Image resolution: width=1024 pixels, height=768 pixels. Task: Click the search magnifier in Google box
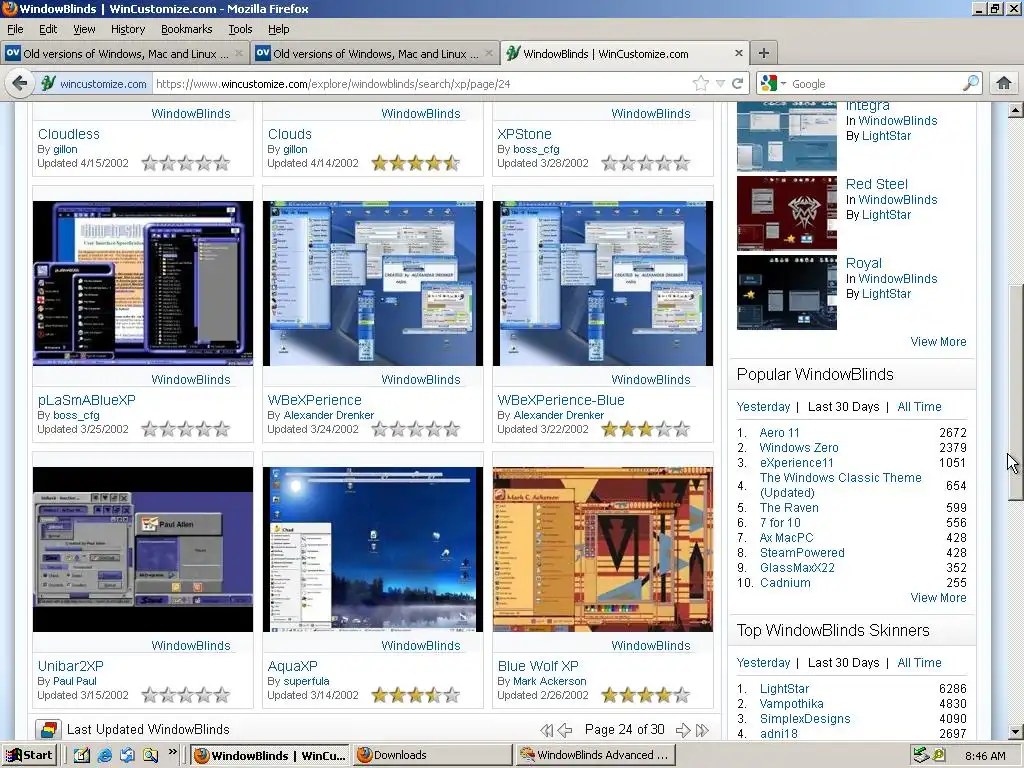tap(971, 83)
